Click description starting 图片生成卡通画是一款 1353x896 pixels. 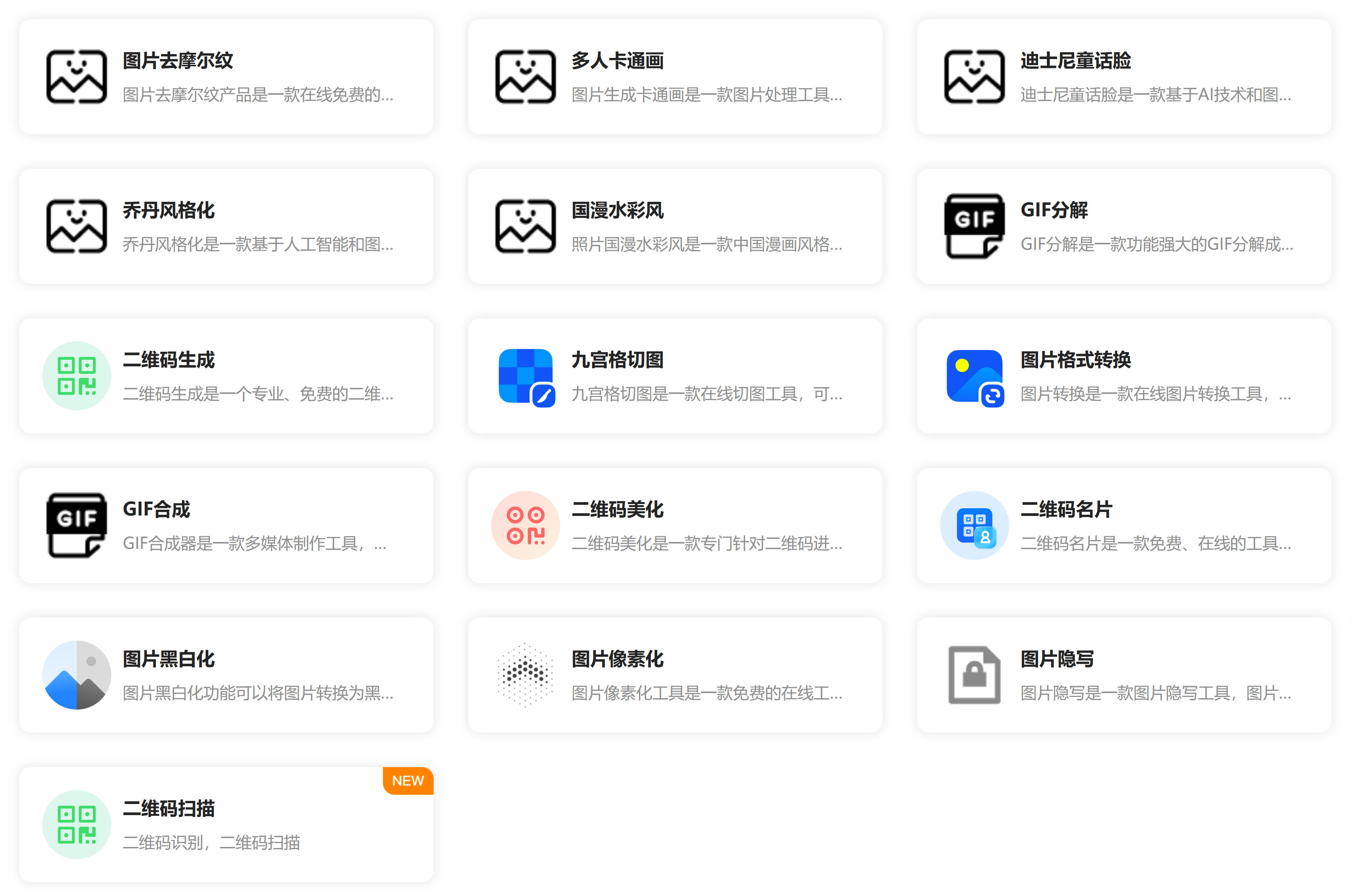click(706, 95)
